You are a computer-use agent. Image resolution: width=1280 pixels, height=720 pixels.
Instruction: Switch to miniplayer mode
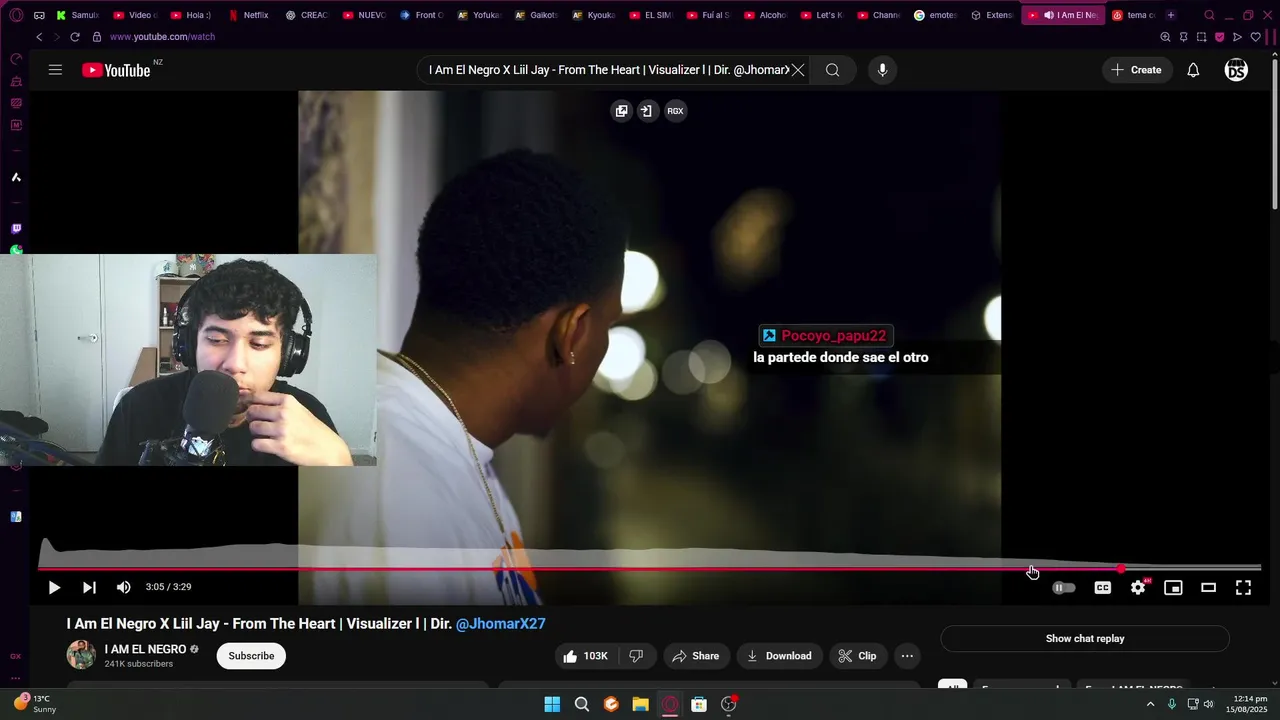(1173, 588)
